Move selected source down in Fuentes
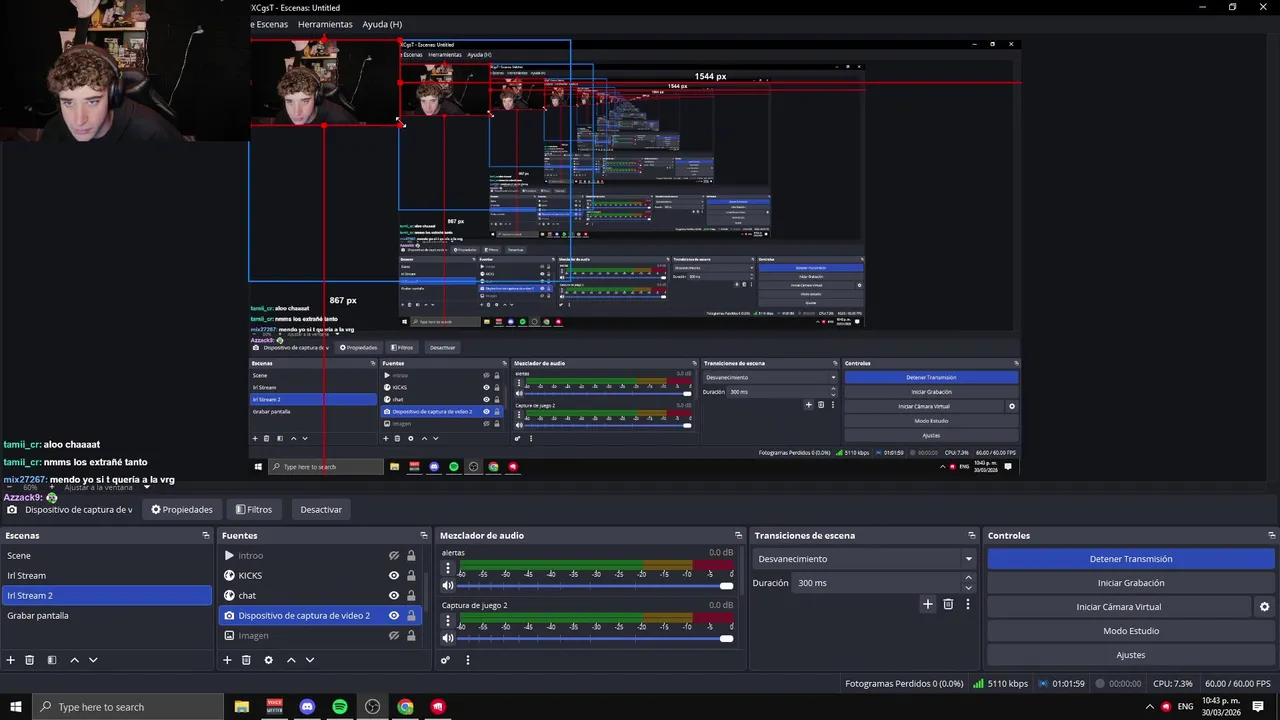The height and width of the screenshot is (720, 1280). (310, 660)
